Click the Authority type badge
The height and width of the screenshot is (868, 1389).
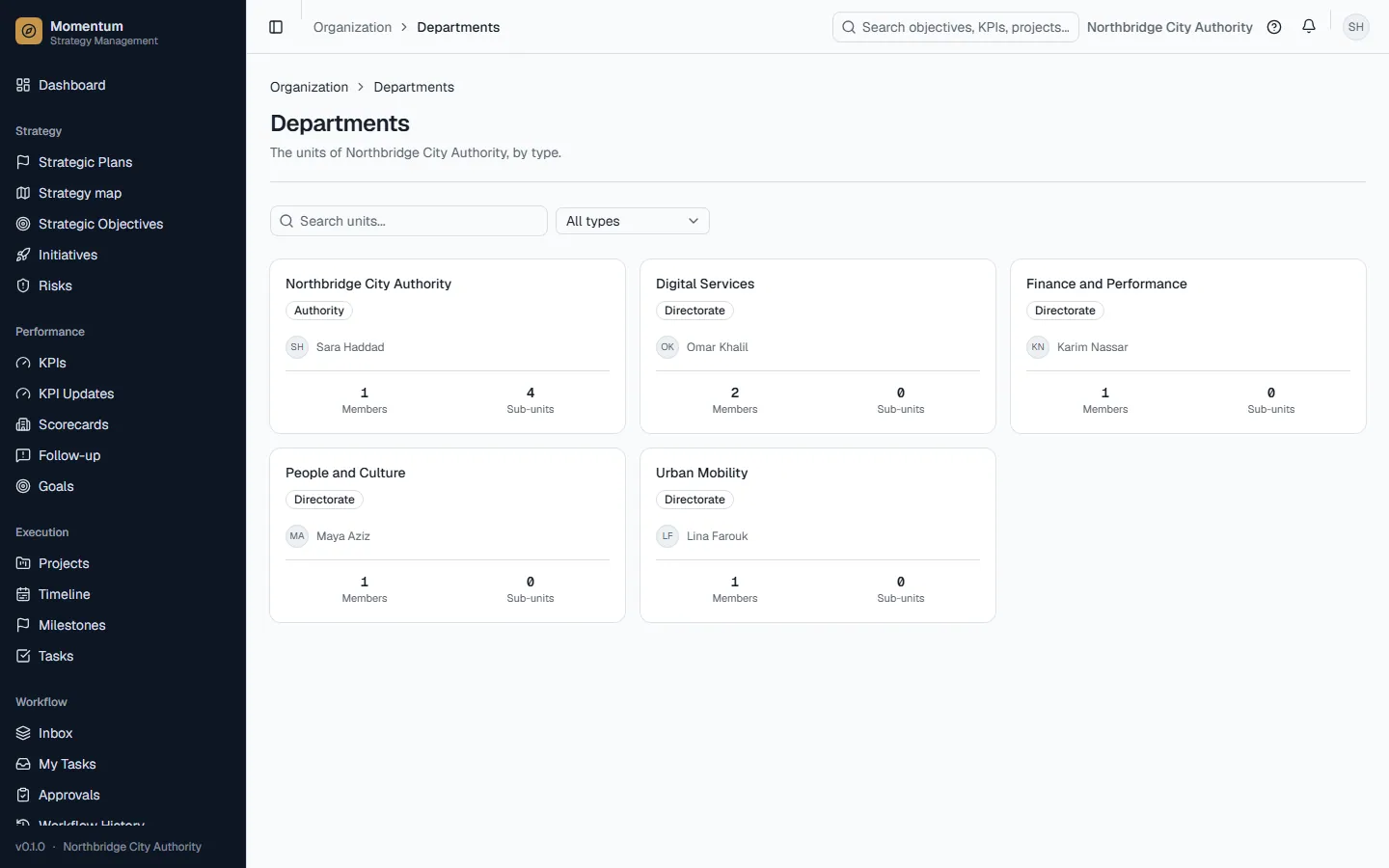coord(319,311)
